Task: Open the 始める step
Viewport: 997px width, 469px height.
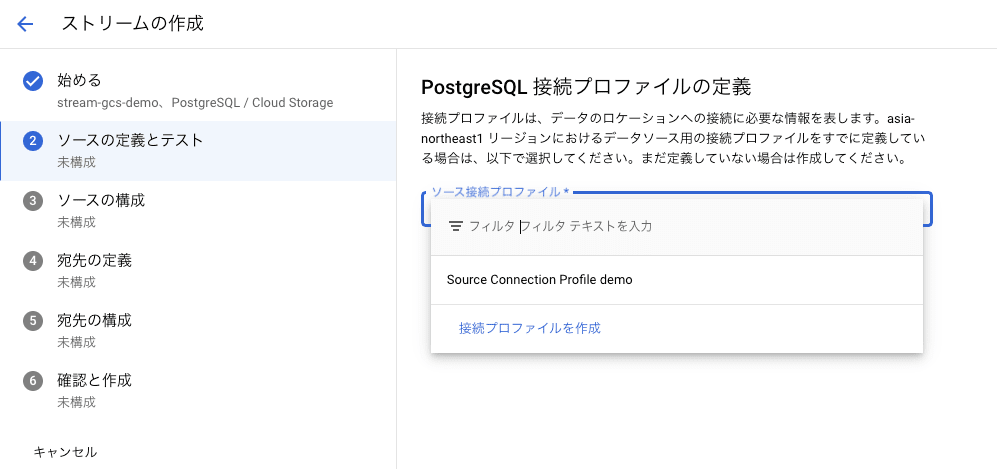Action: [80, 80]
